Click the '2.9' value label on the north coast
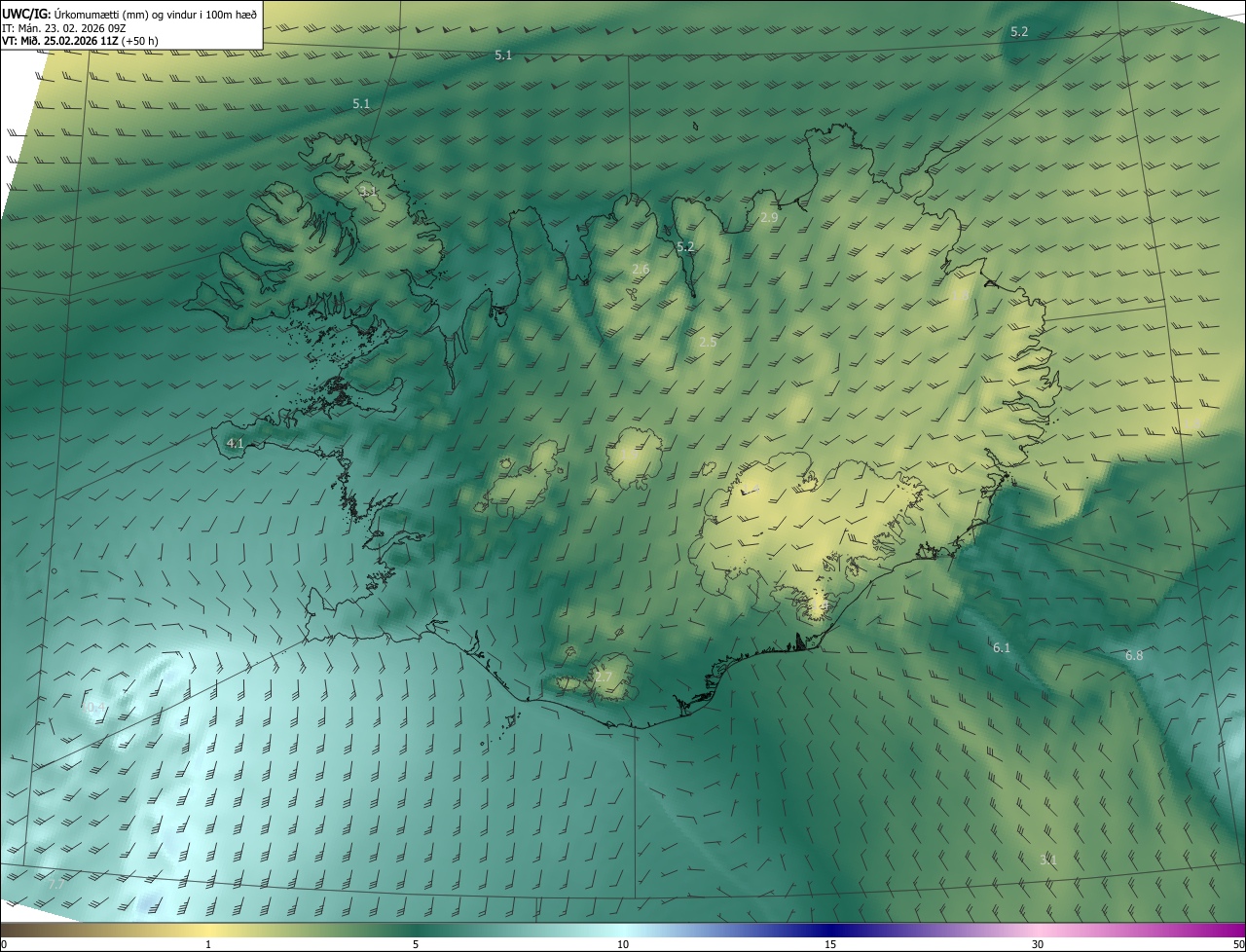1246x952 pixels. point(769,217)
